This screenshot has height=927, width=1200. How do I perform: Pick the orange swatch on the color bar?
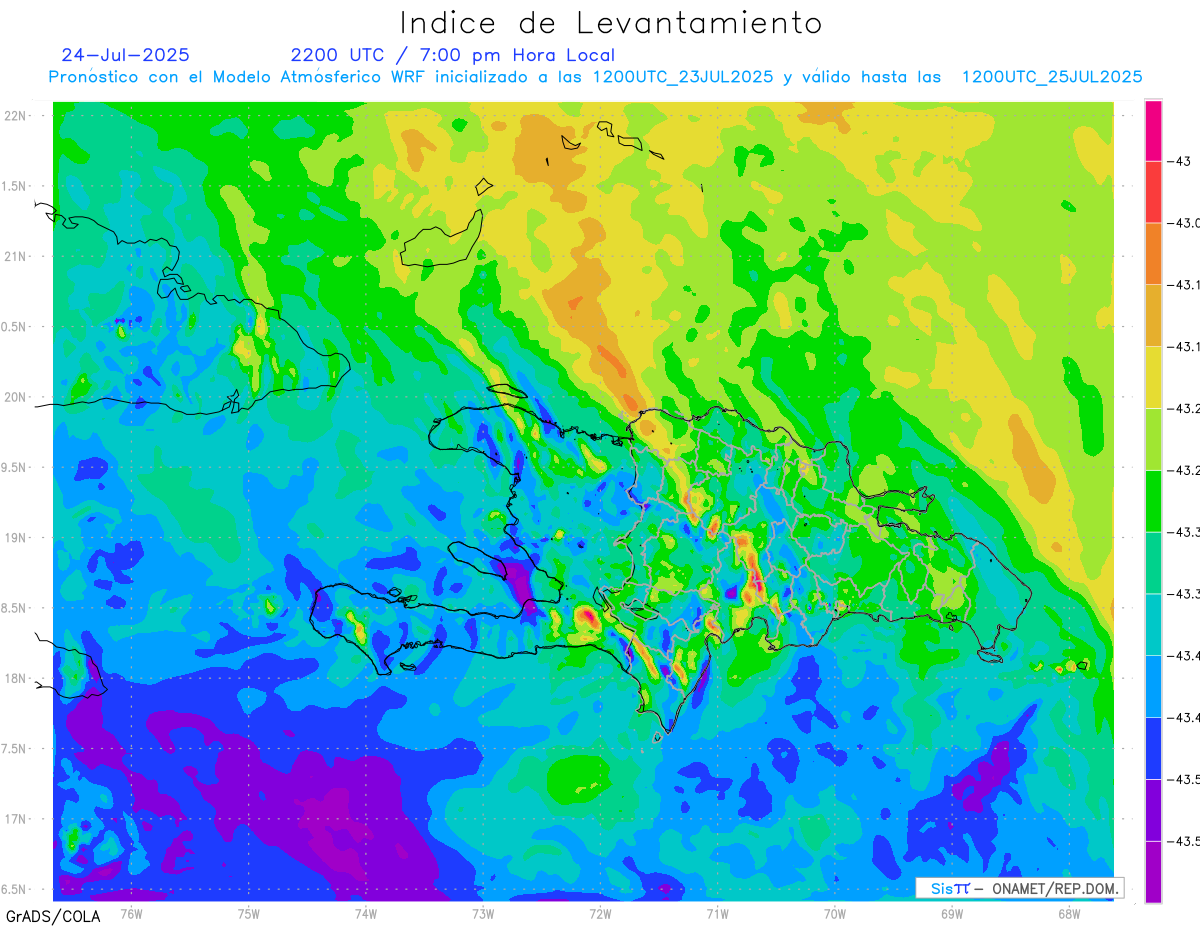(1153, 253)
